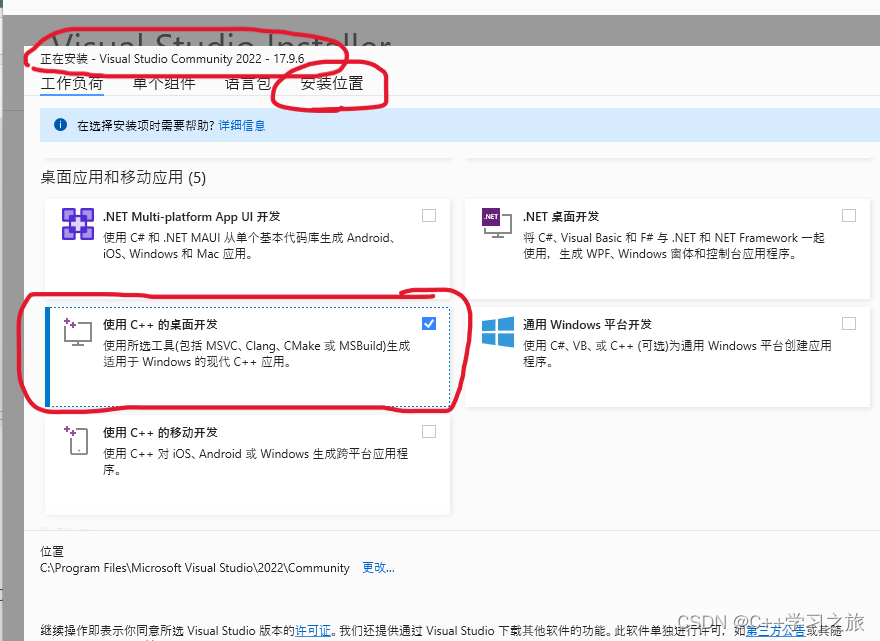This screenshot has width=880, height=641.
Task: Click the 正在安装 - Visual Studio Community 2022 title
Action: [172, 59]
